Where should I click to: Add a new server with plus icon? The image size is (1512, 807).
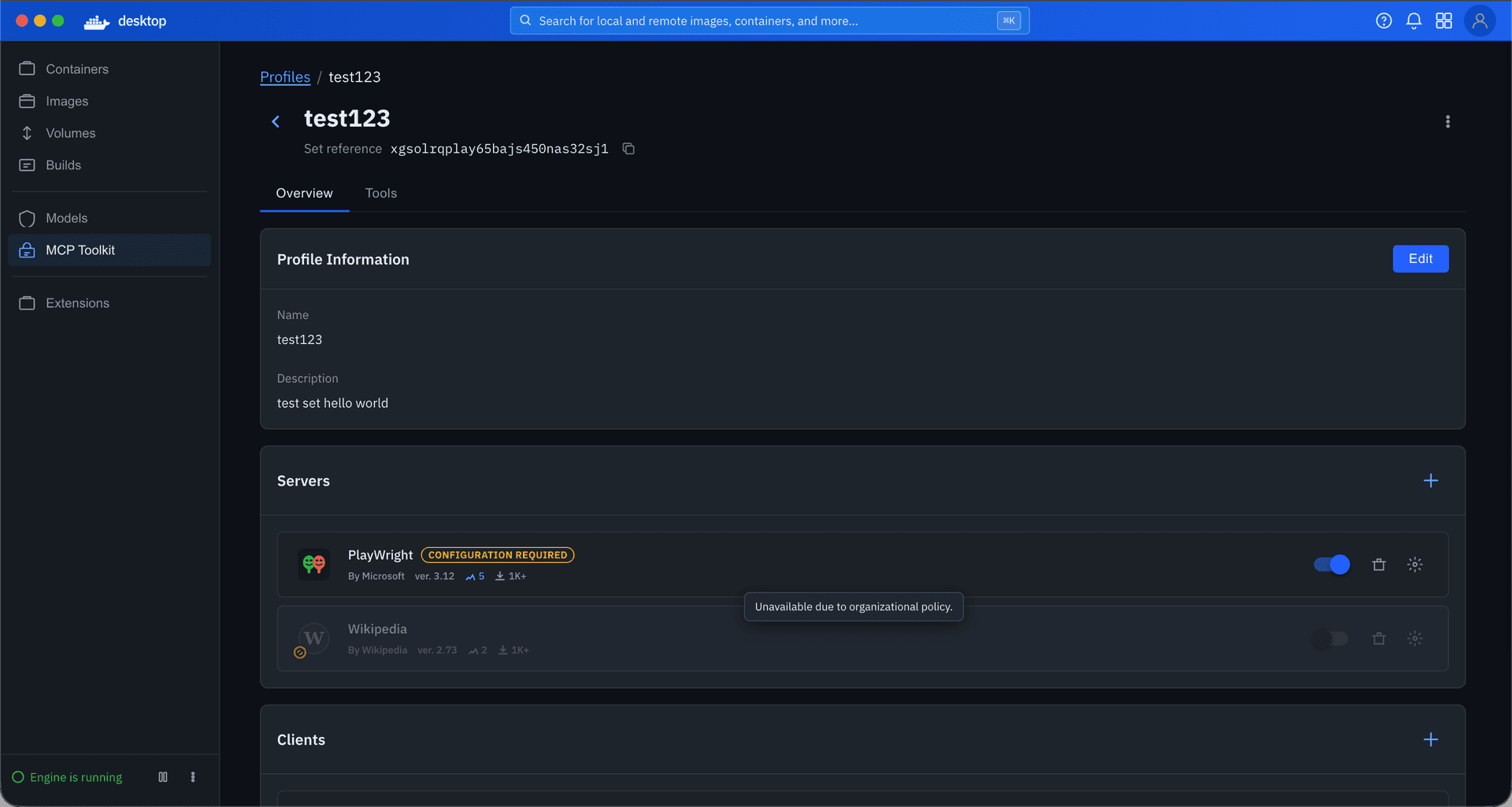tap(1430, 481)
